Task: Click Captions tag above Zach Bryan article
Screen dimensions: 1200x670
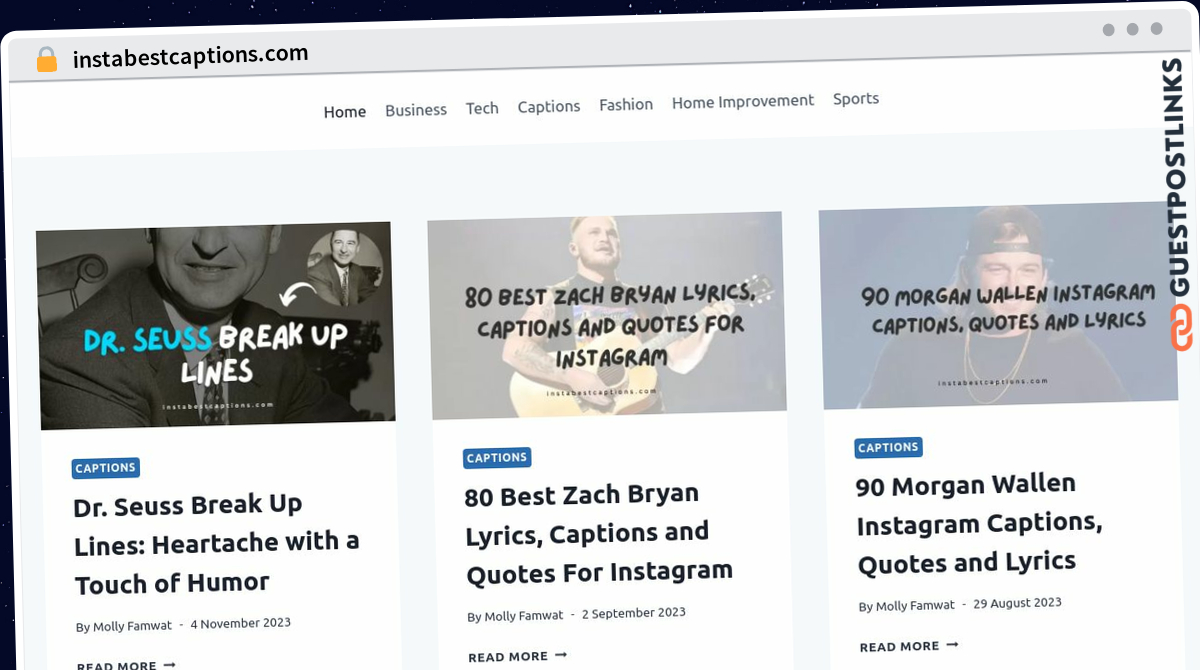Action: pos(496,458)
